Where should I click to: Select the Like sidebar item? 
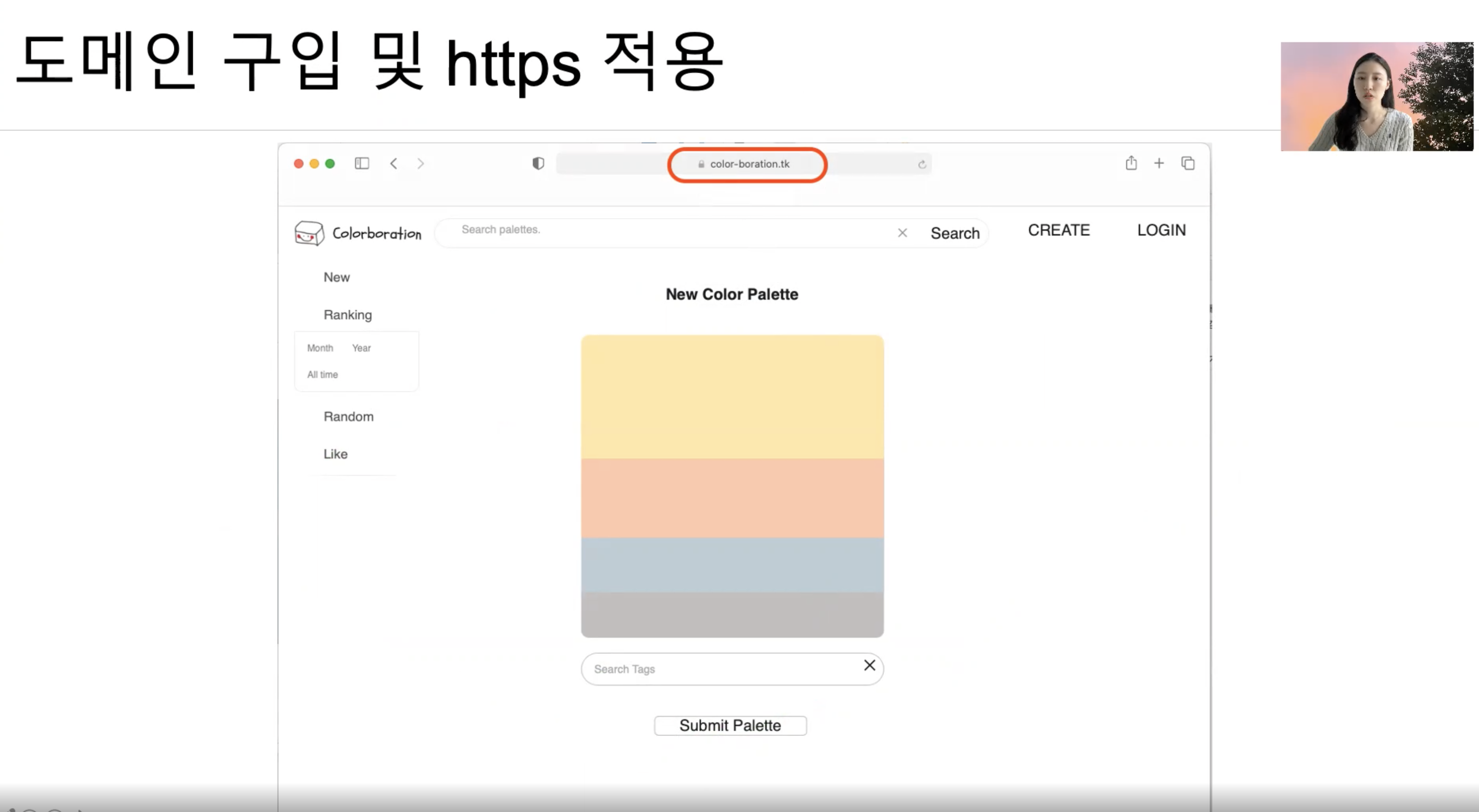pos(336,454)
